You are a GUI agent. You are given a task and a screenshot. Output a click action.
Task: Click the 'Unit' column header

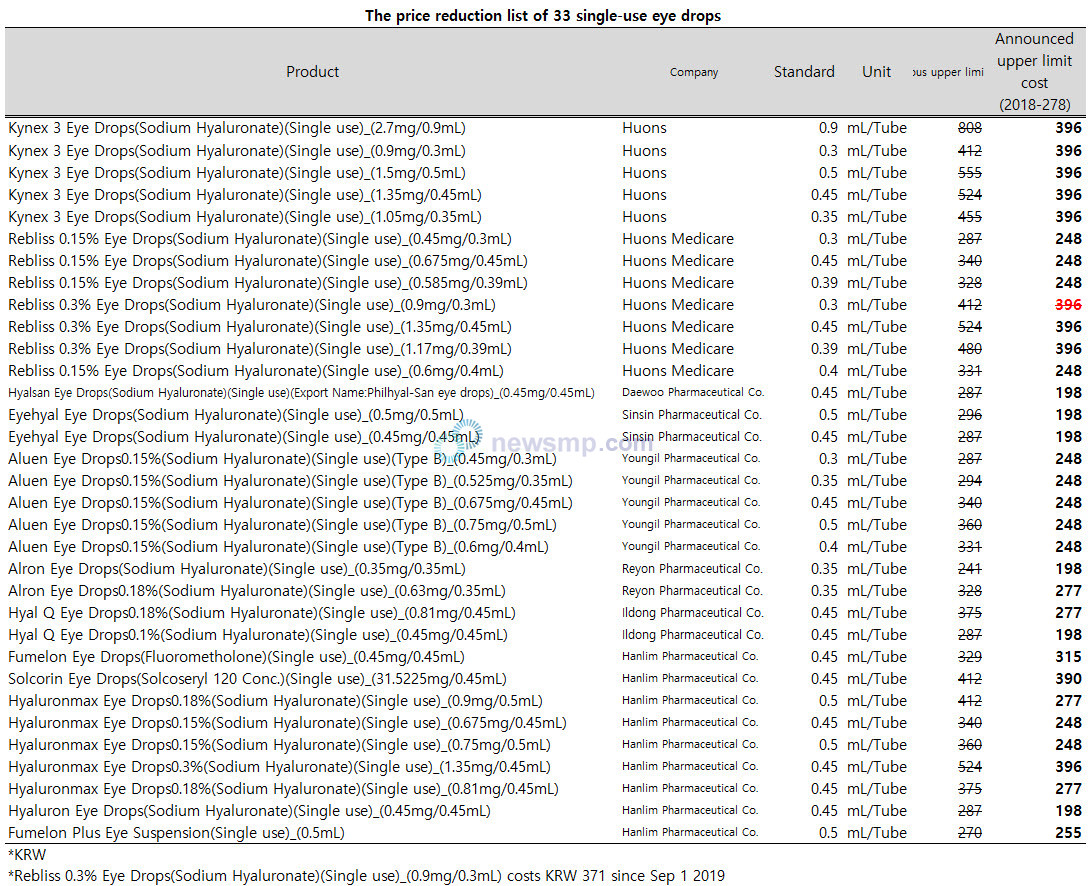pos(876,72)
